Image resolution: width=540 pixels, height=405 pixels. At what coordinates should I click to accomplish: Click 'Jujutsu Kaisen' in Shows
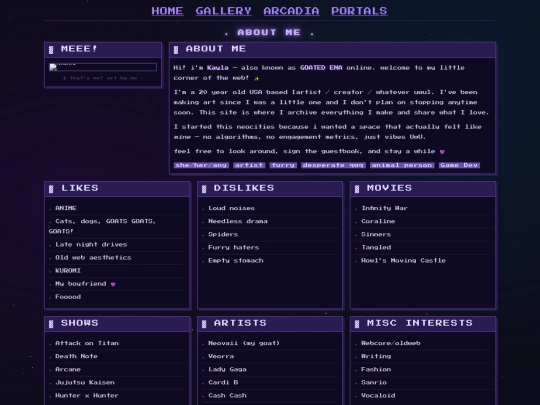click(85, 382)
